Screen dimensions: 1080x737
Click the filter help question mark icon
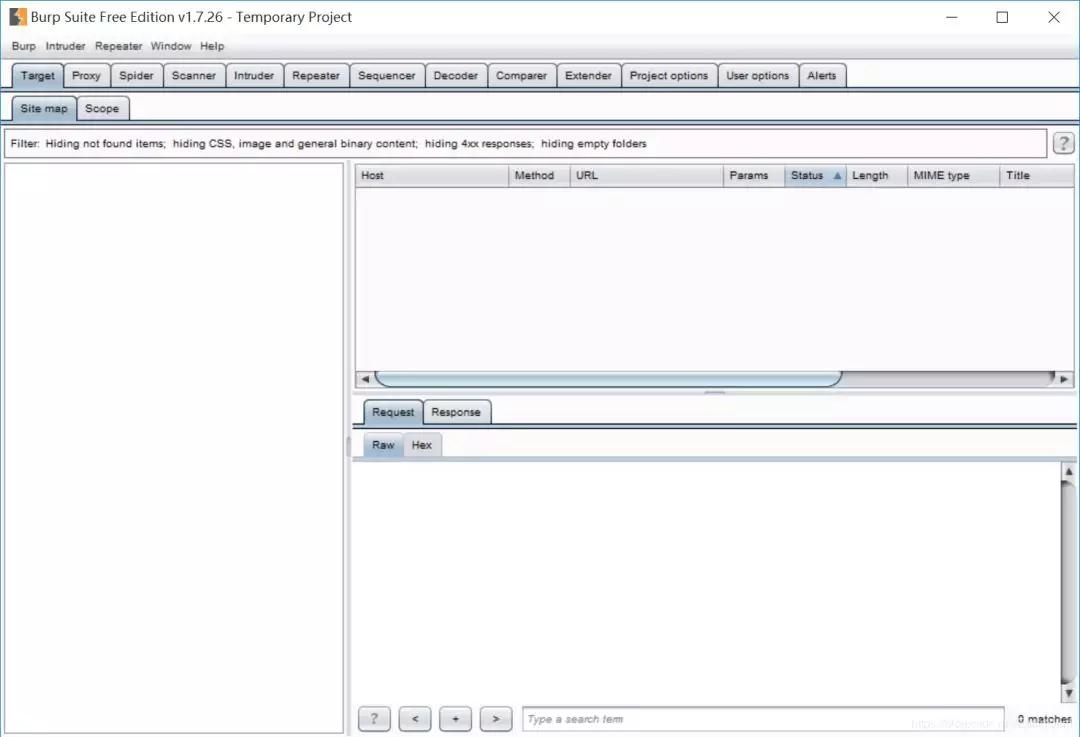coord(1063,143)
